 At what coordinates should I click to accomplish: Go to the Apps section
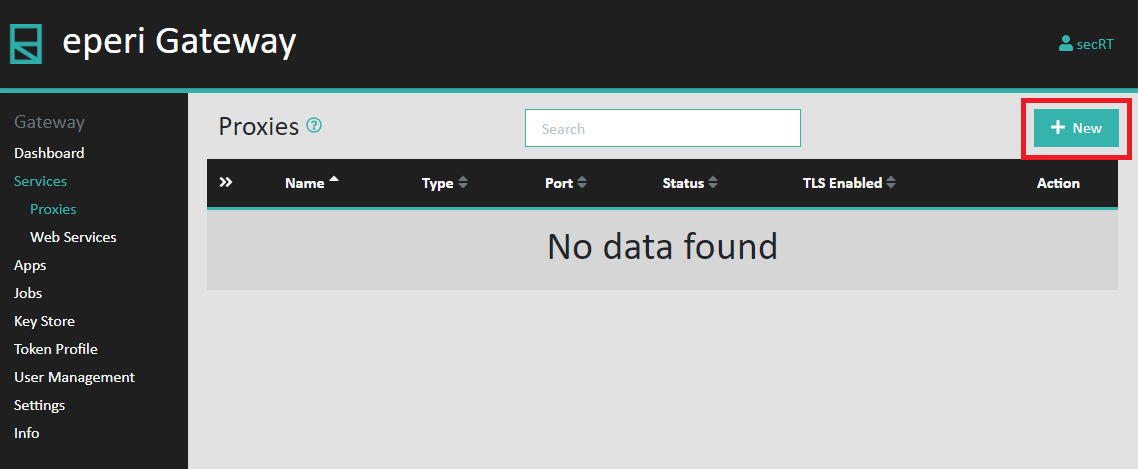coord(30,266)
